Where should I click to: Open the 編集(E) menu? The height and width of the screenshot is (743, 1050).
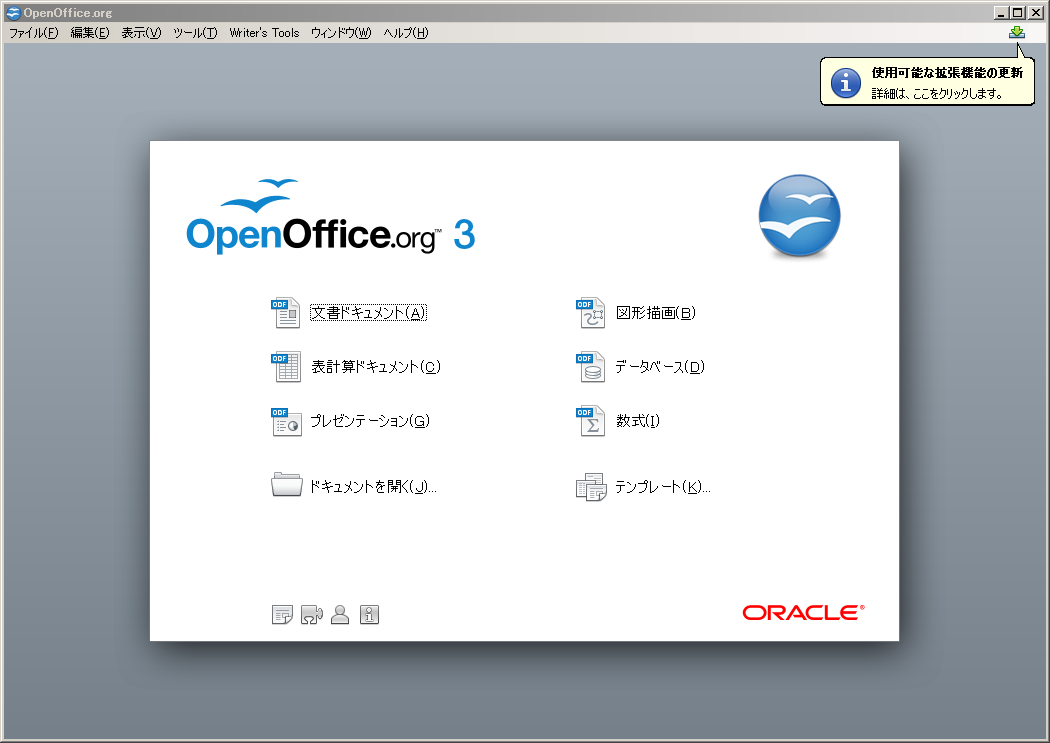[90, 33]
